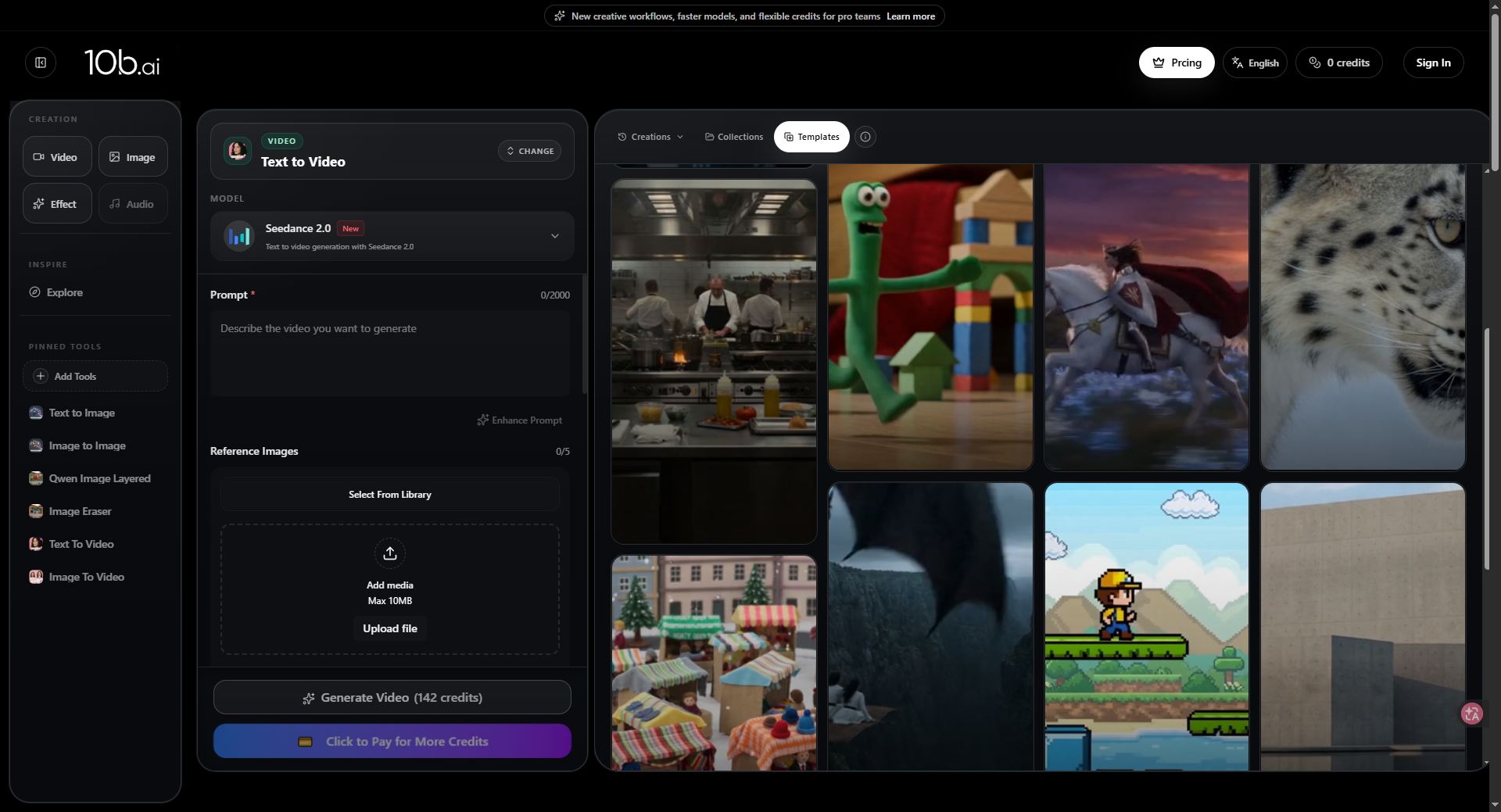The height and width of the screenshot is (812, 1501).
Task: Open the Creations dropdown
Action: click(x=650, y=137)
